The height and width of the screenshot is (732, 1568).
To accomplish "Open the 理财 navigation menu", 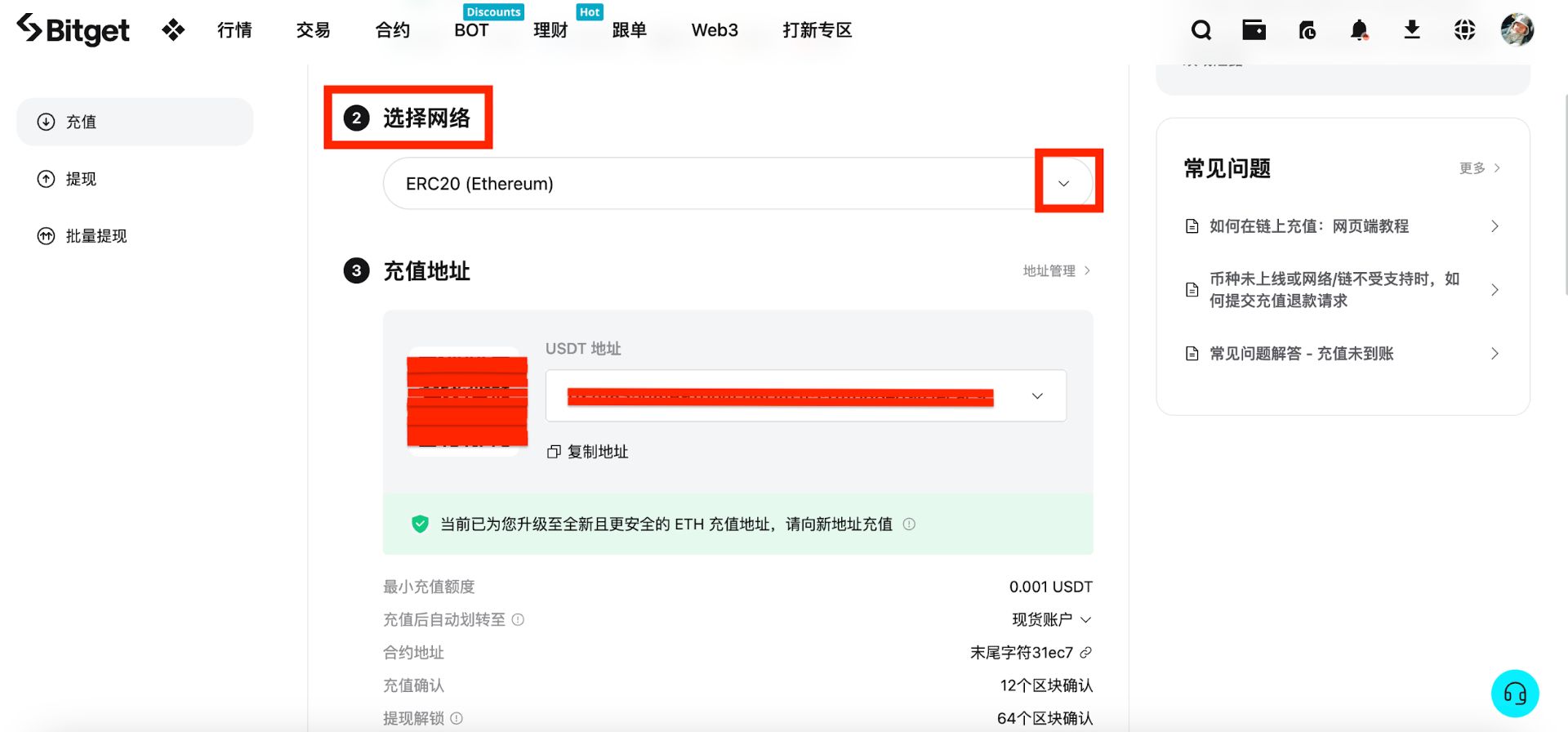I will [x=550, y=30].
